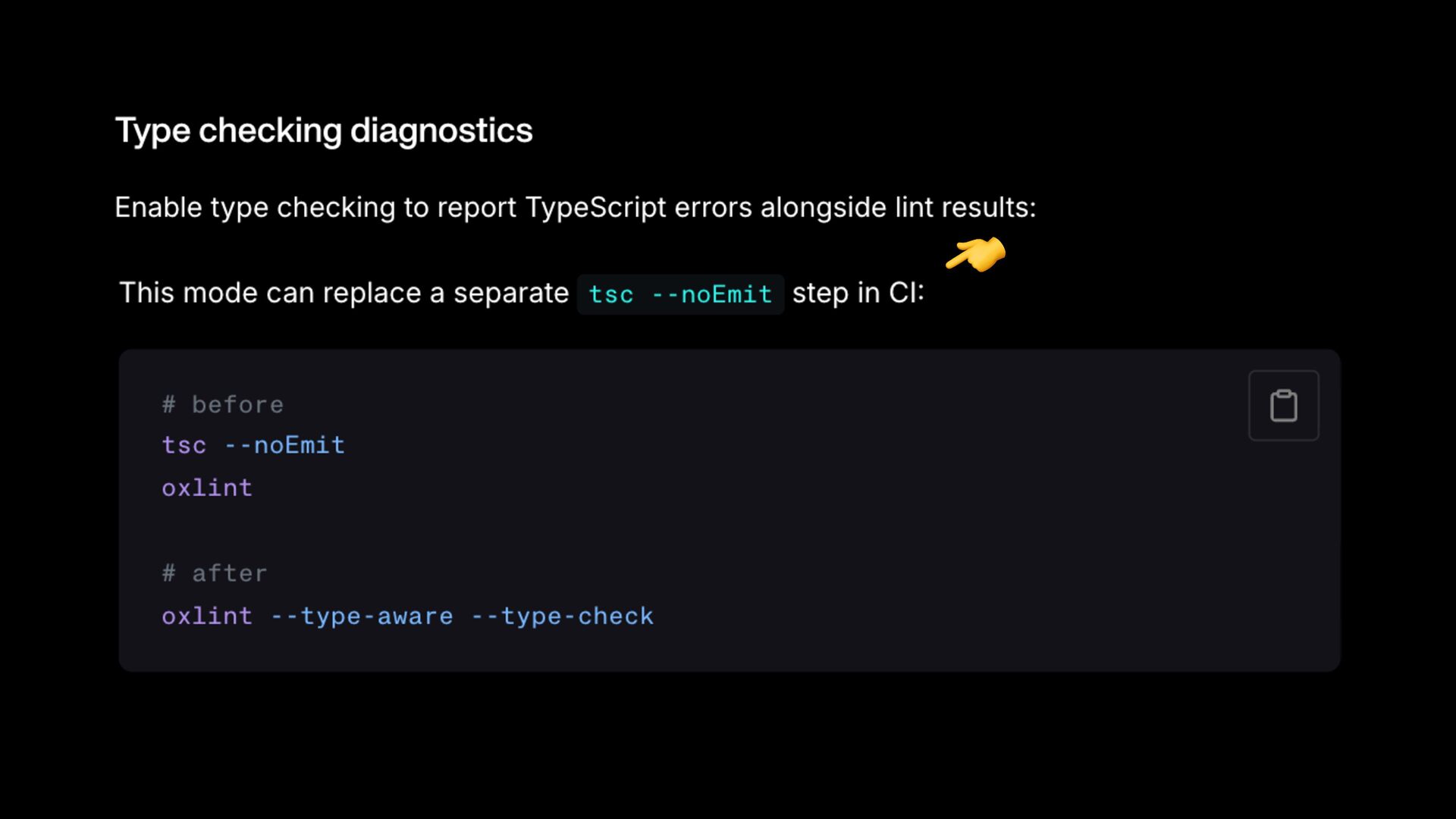Click the 'Type checking diagnostics' heading

pos(324,130)
